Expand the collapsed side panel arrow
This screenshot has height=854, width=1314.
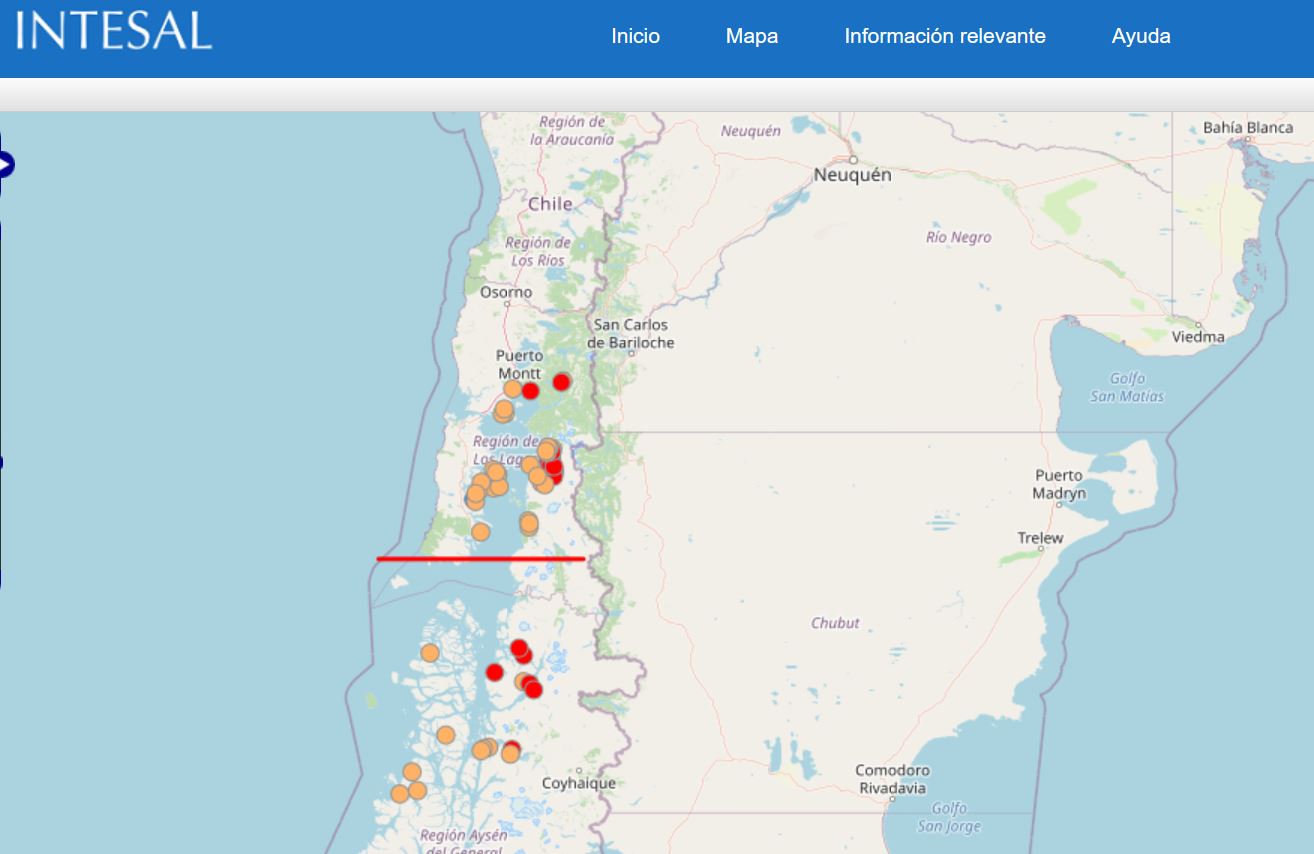click(x=6, y=164)
